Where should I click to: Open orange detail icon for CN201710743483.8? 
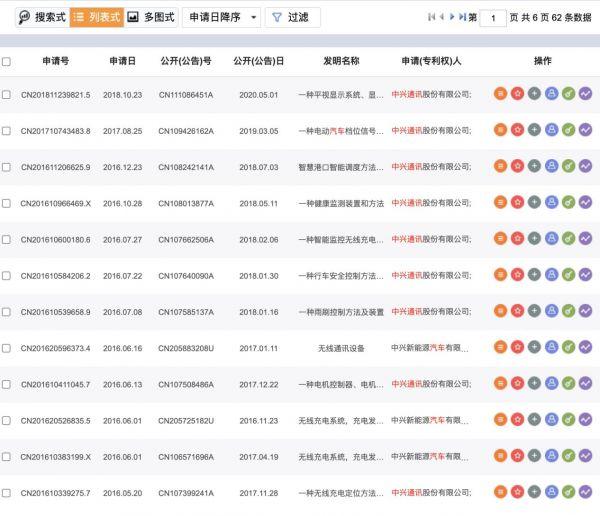click(x=500, y=130)
